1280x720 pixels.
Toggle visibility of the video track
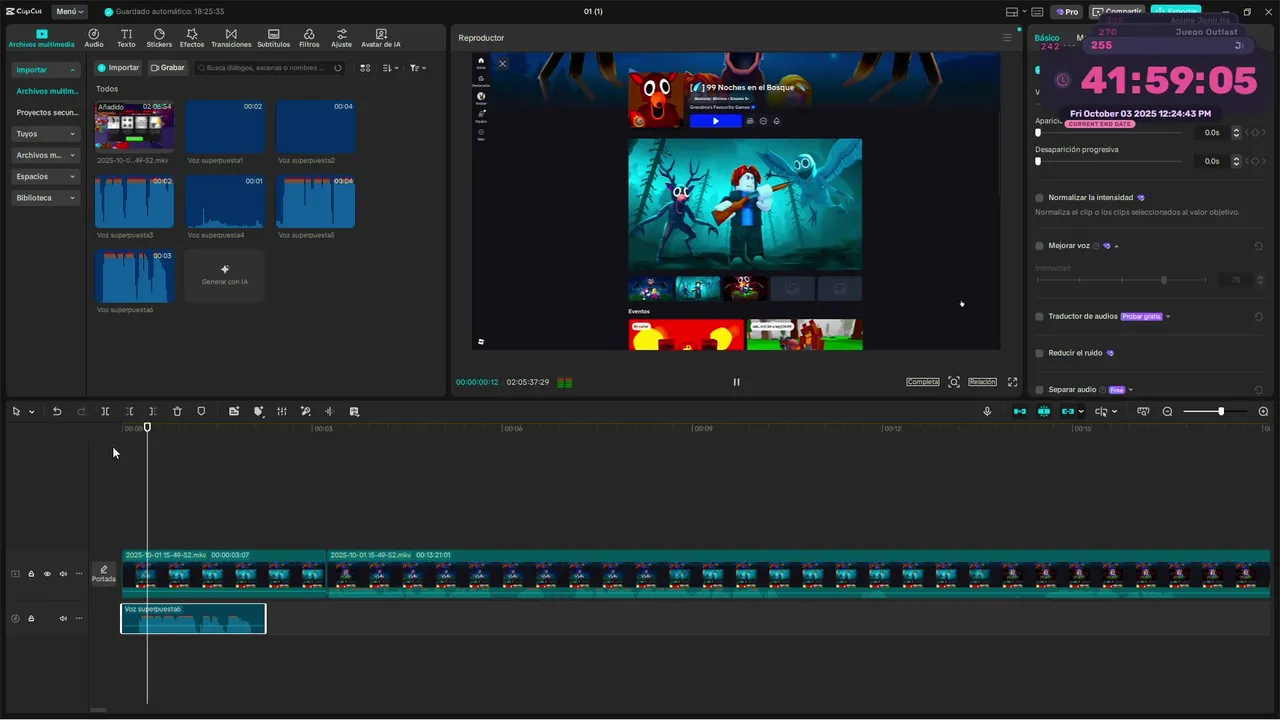tap(46, 574)
